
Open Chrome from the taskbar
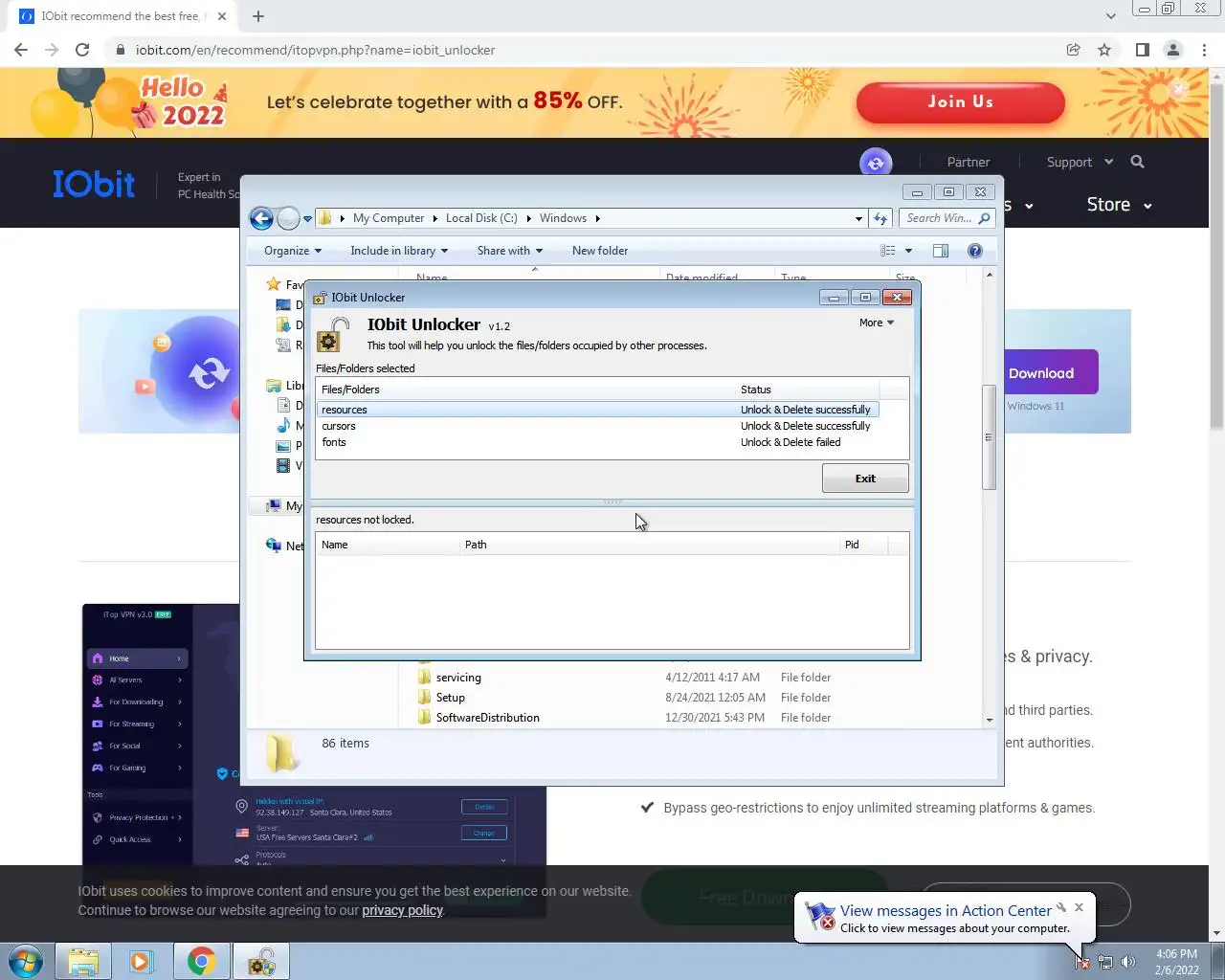coord(201,961)
